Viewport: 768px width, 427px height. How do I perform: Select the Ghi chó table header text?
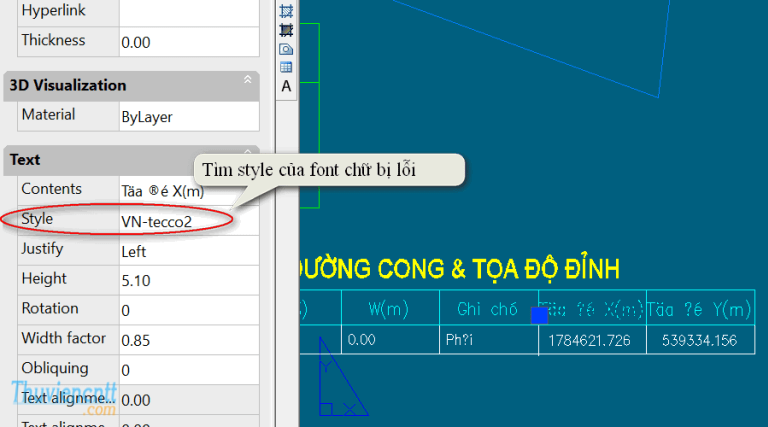coord(487,309)
